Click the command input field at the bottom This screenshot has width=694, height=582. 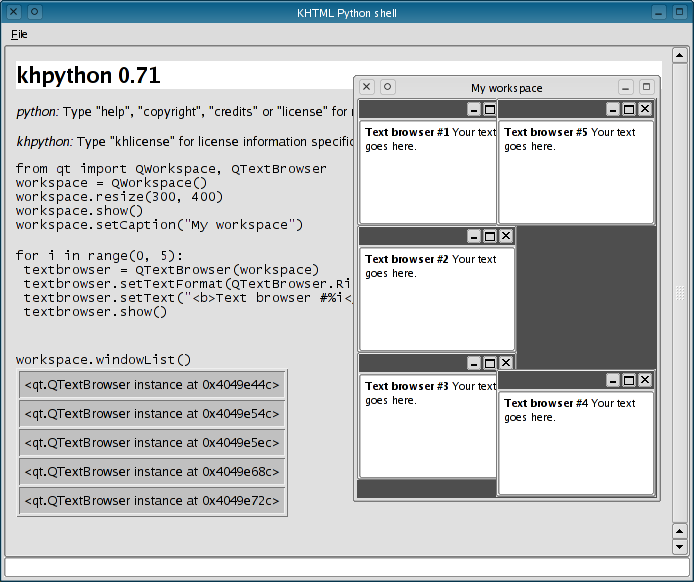click(346, 567)
